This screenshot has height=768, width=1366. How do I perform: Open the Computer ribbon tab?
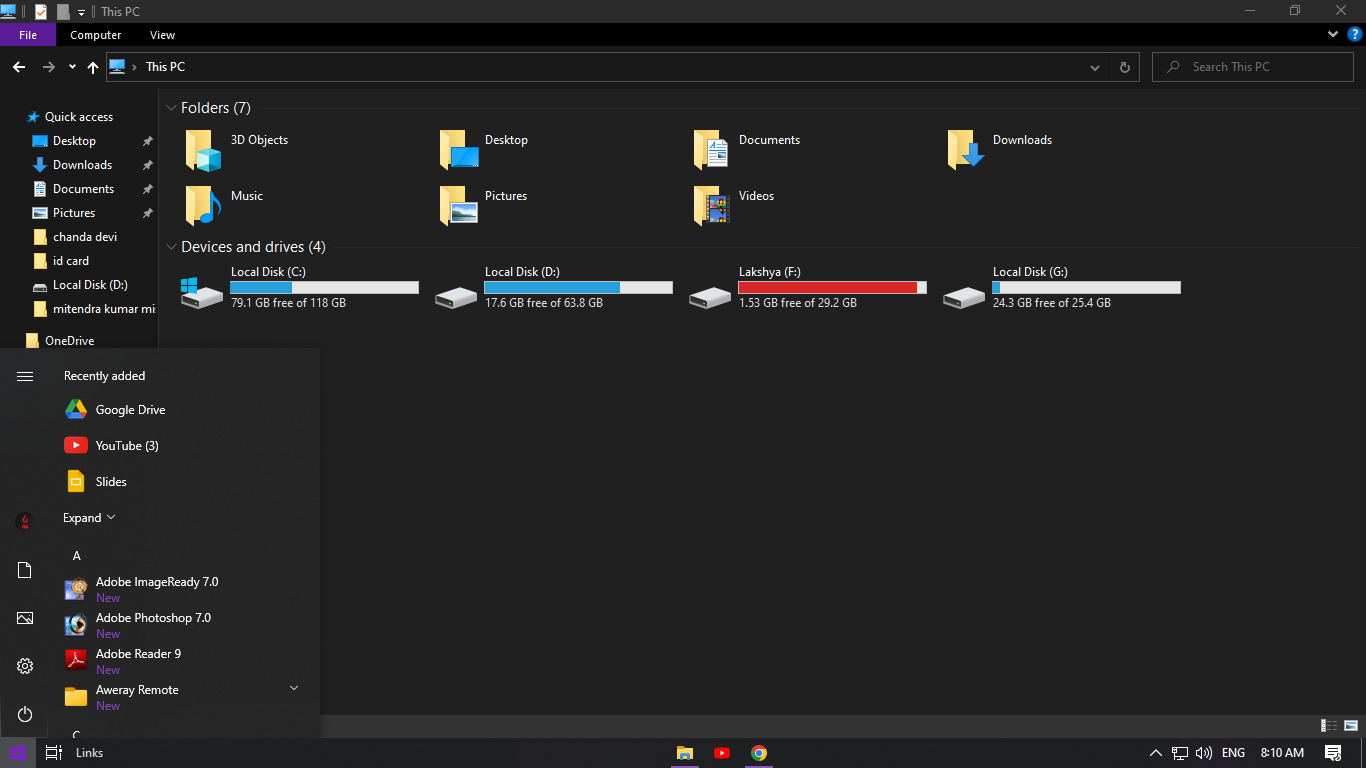pos(96,35)
